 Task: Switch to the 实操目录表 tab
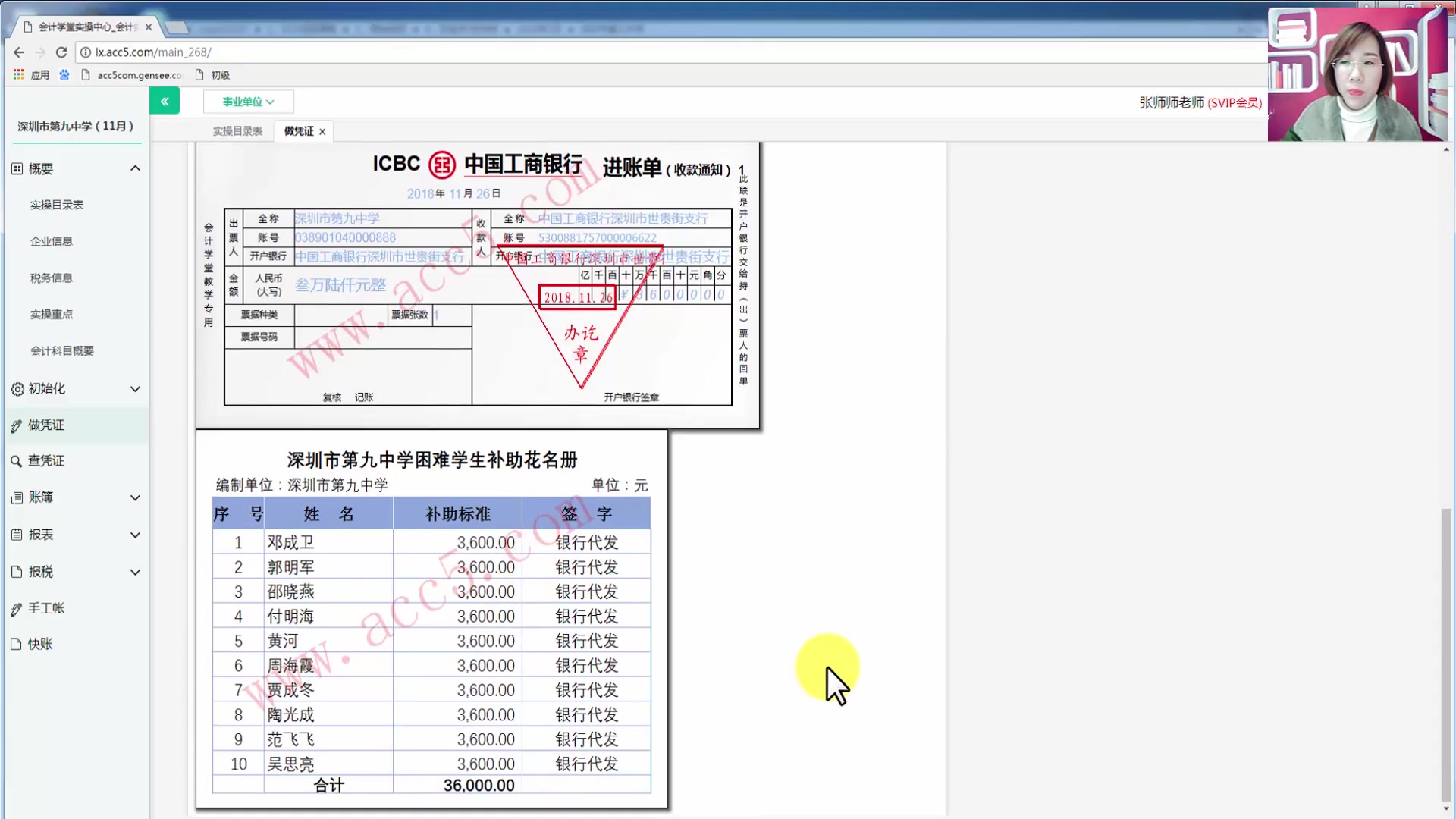coord(237,131)
